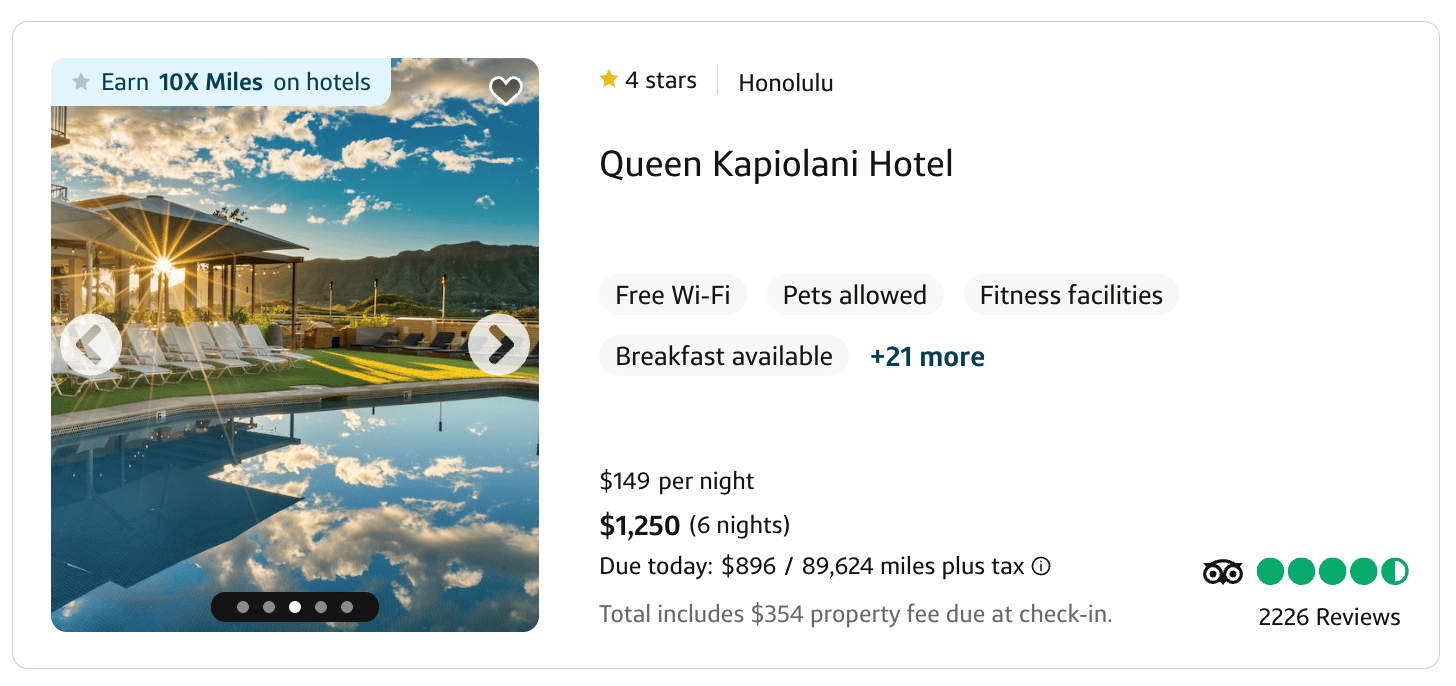
Task: Open the 2226 Reviews link
Action: click(x=1329, y=617)
